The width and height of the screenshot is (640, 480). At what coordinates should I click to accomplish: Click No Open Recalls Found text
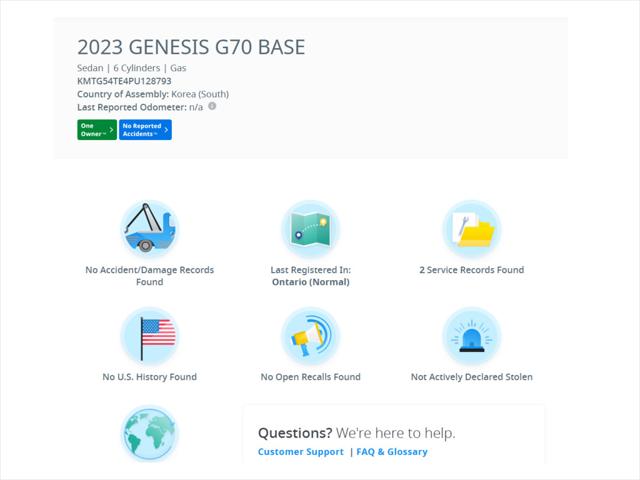point(311,377)
